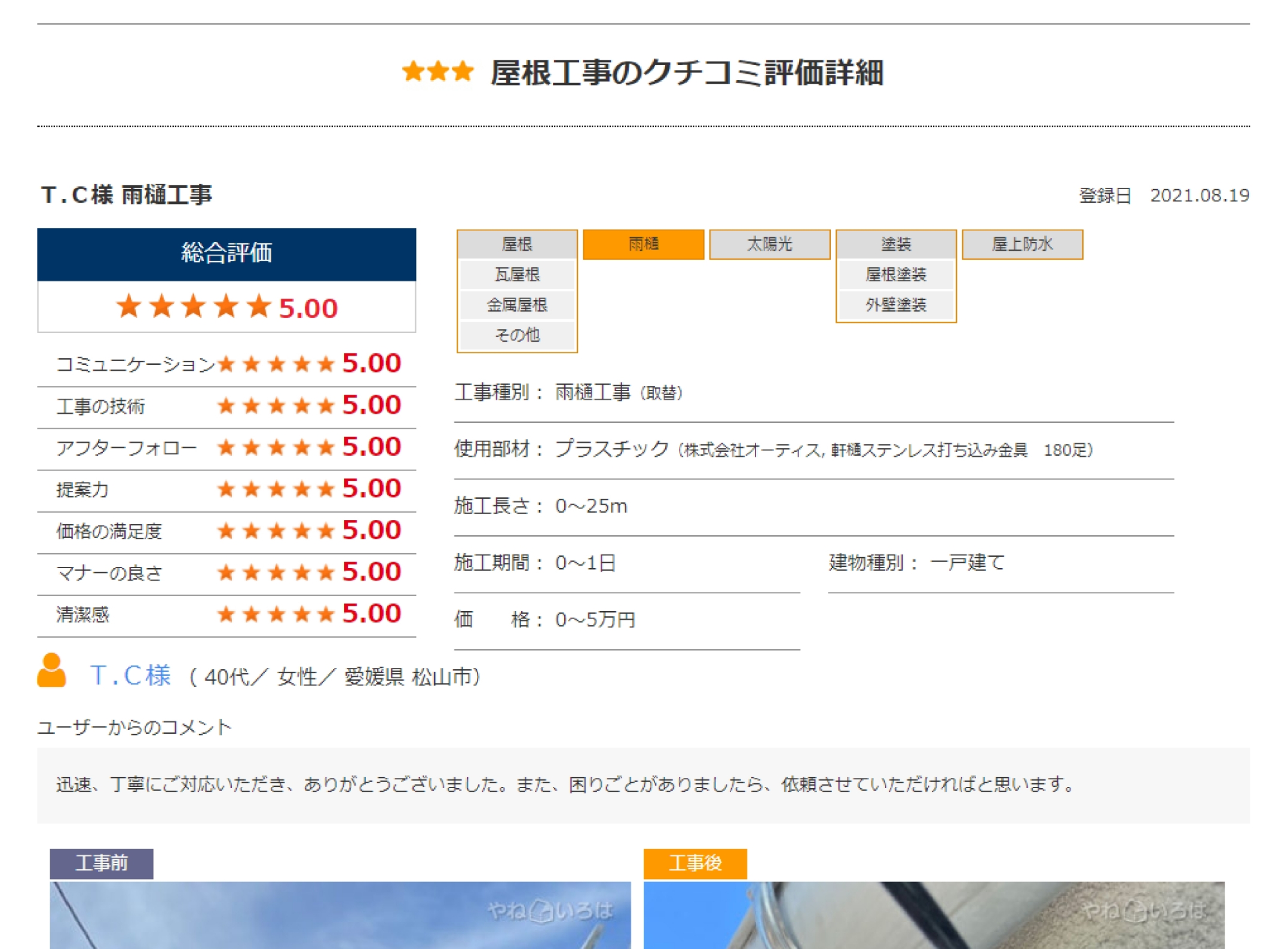Image resolution: width=1288 pixels, height=949 pixels.
Task: Select the 塗装 category button
Action: coord(895,244)
